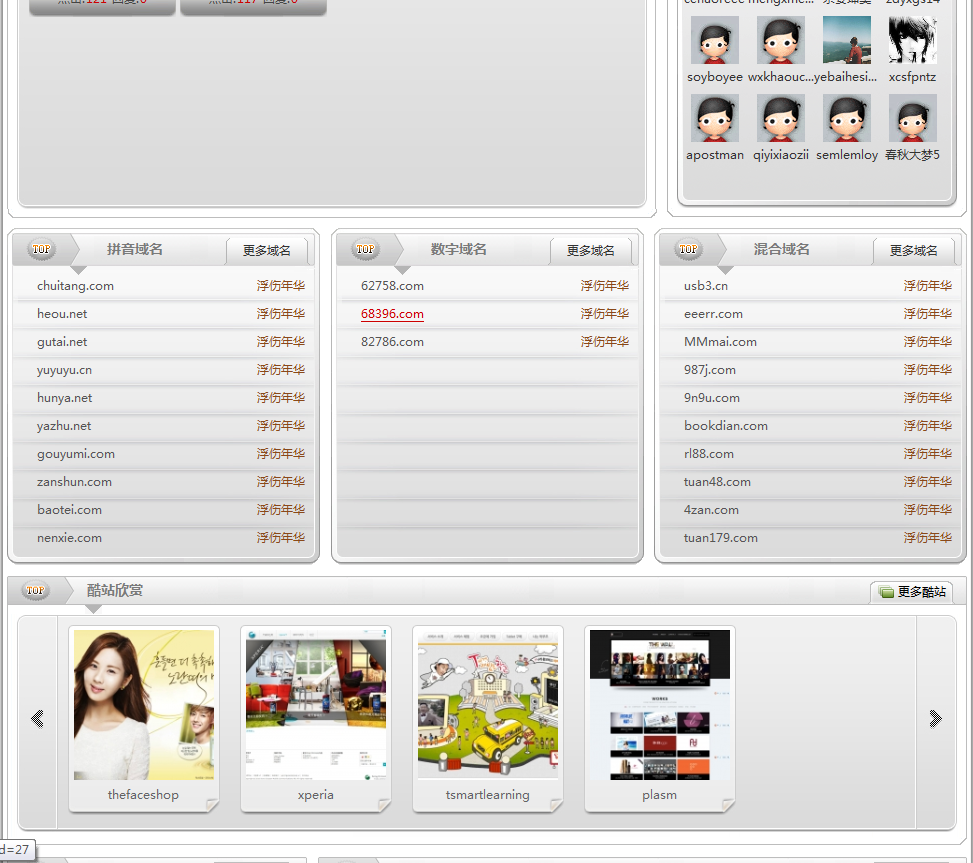973x863 pixels.
Task: Open 更多域名 in 混合域名 panel
Action: coord(913,251)
